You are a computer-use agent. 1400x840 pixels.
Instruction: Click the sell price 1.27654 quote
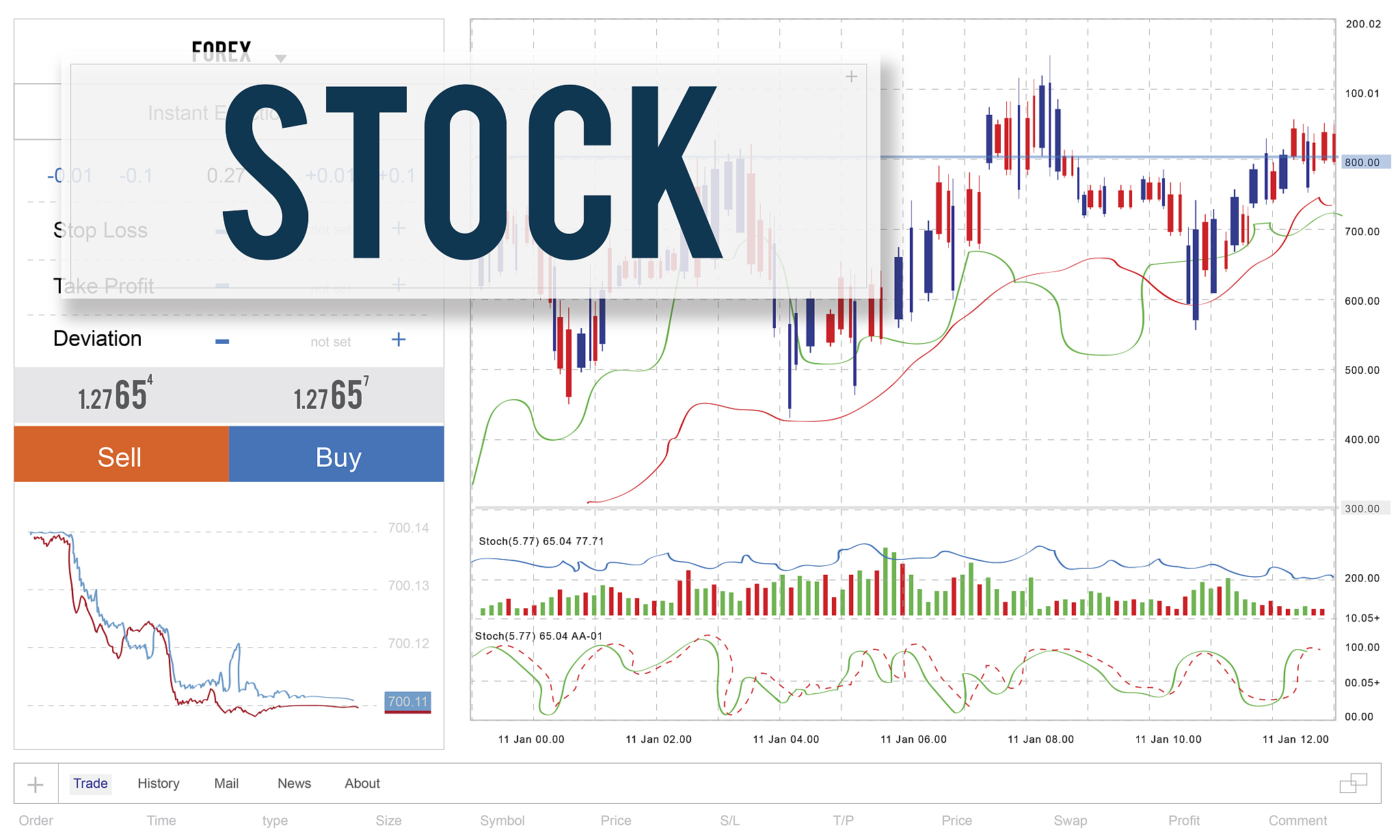(115, 396)
